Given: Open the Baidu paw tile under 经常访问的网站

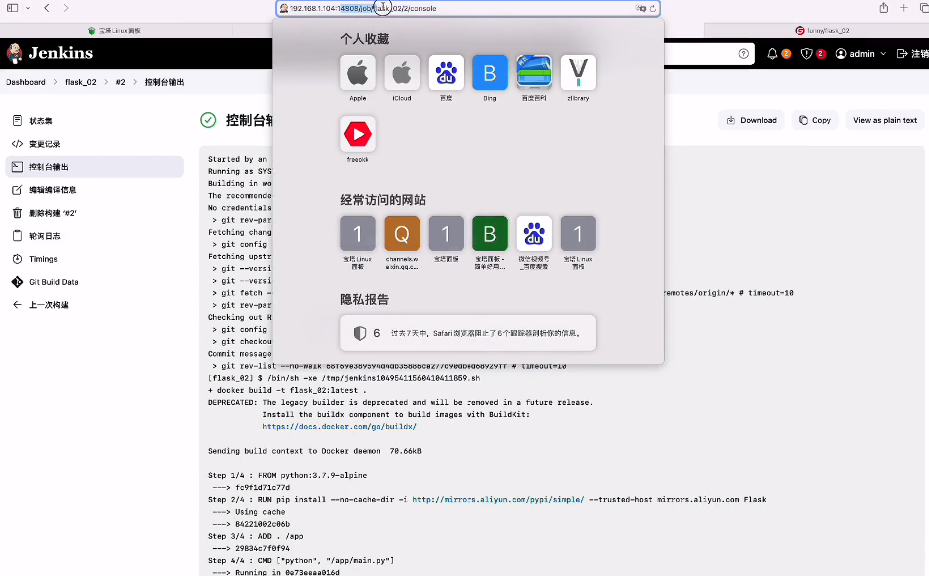Looking at the screenshot, I should point(534,233).
